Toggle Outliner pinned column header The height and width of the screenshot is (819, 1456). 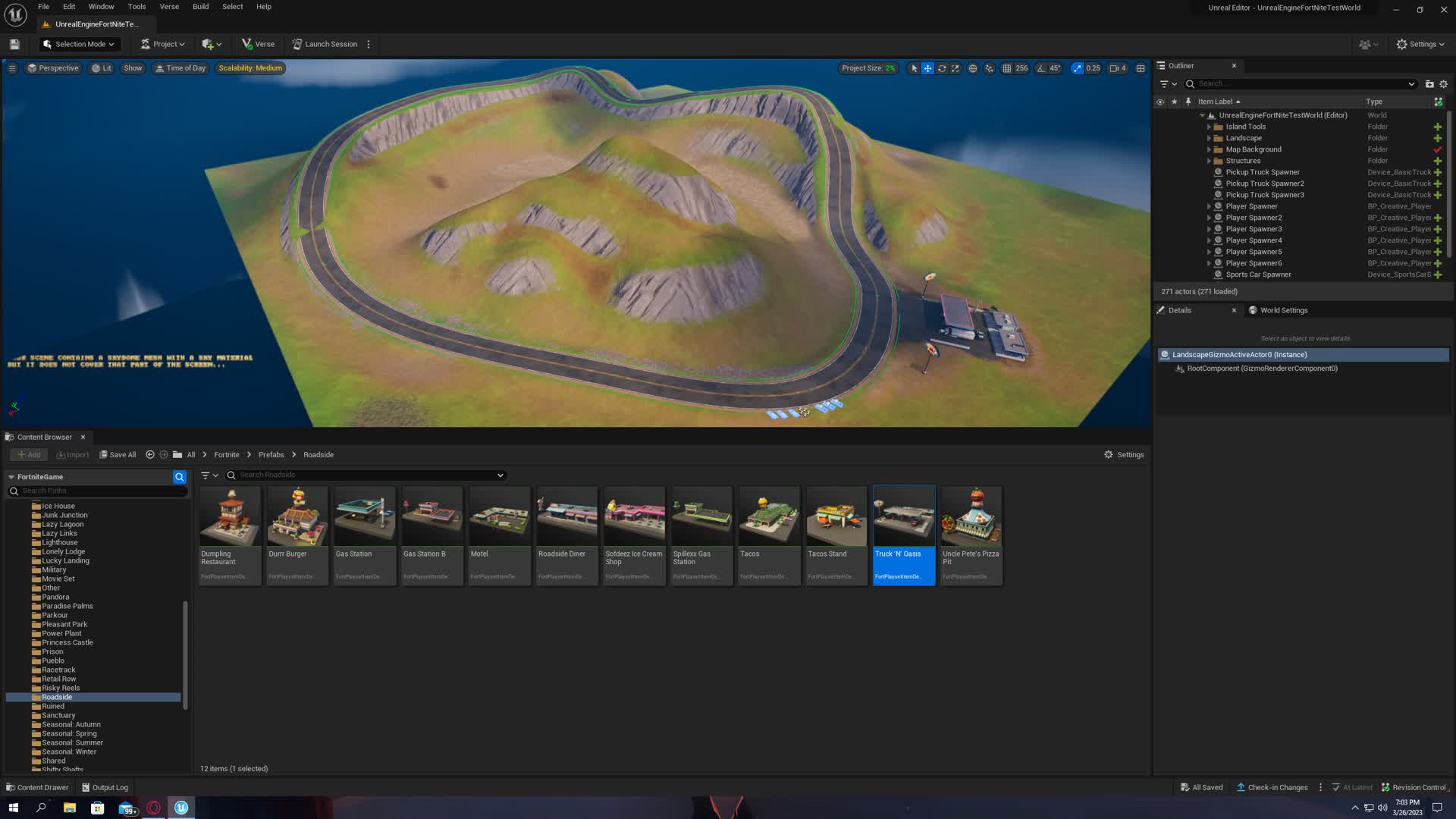coord(1188,102)
